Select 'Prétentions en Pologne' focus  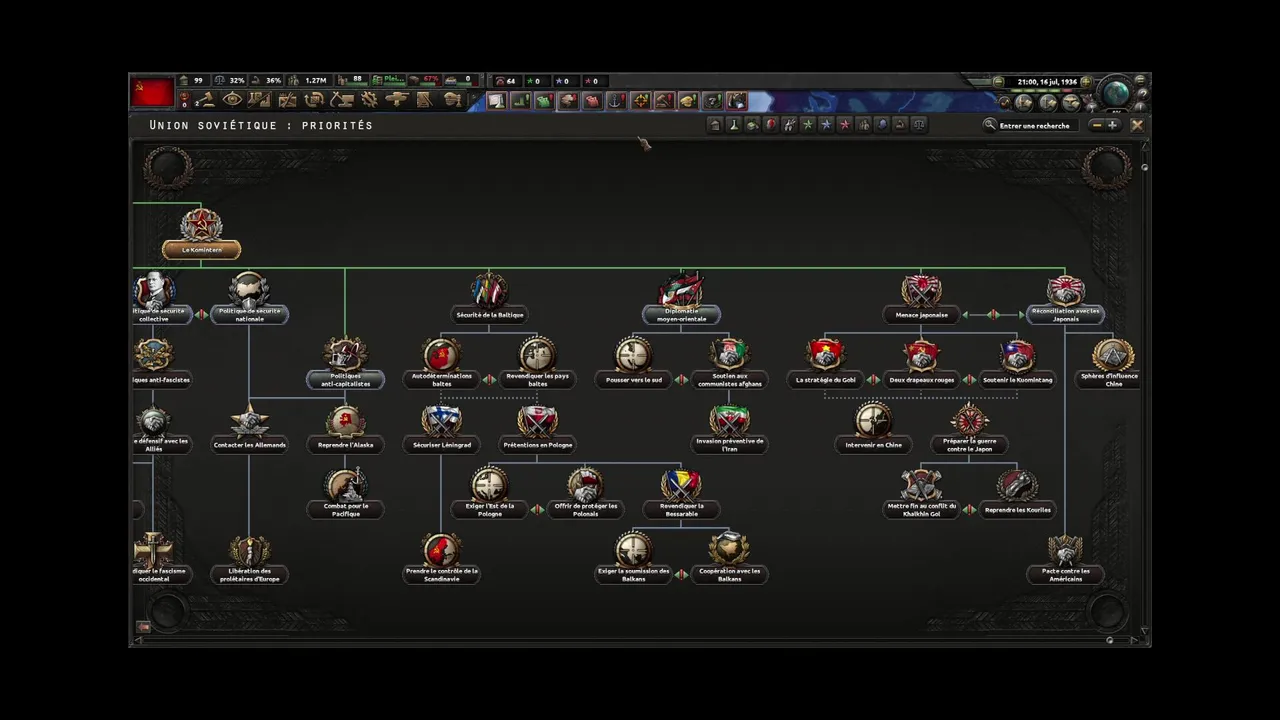[x=538, y=427]
